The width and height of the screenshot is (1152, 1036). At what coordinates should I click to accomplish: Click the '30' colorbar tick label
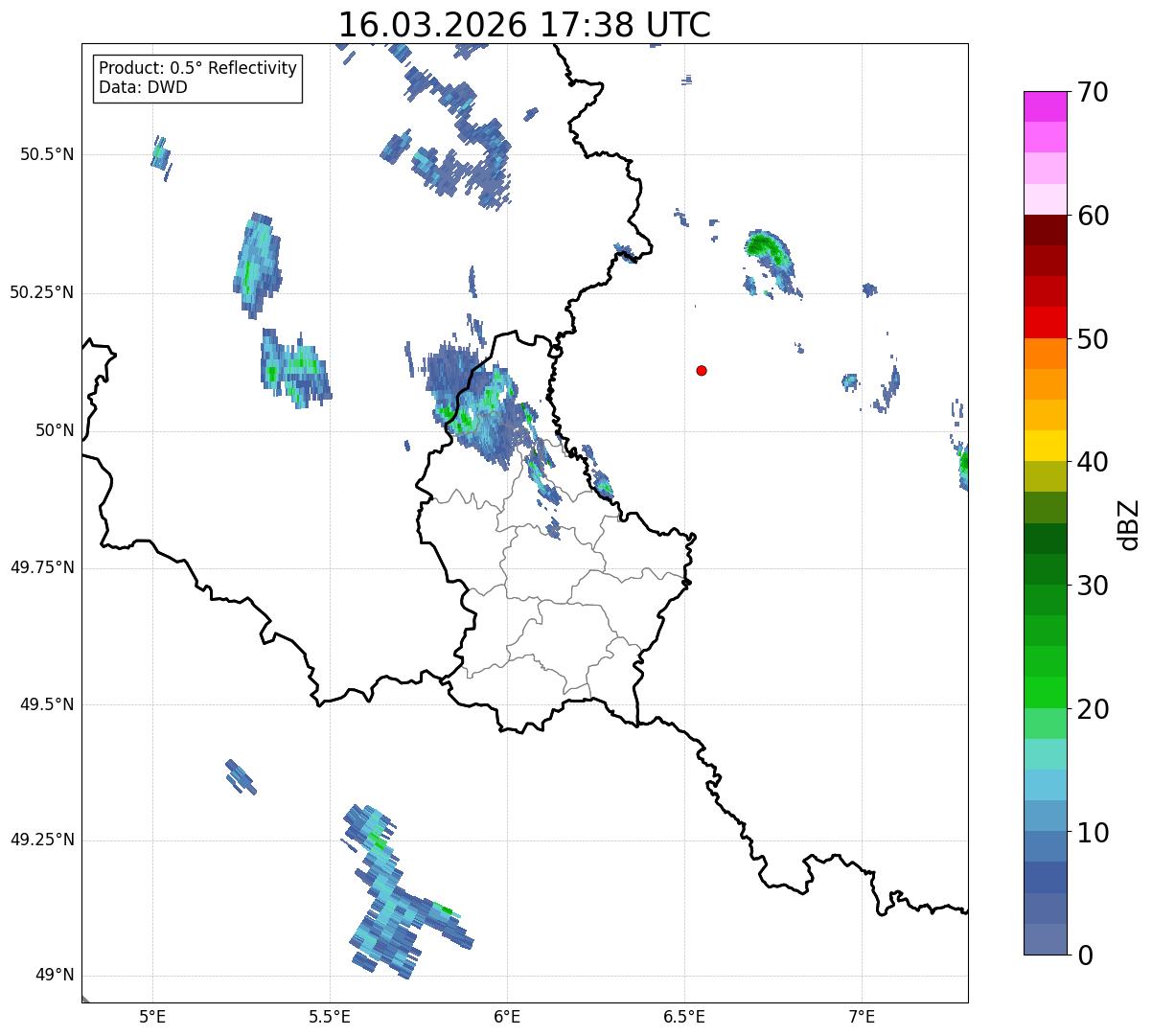click(1093, 586)
